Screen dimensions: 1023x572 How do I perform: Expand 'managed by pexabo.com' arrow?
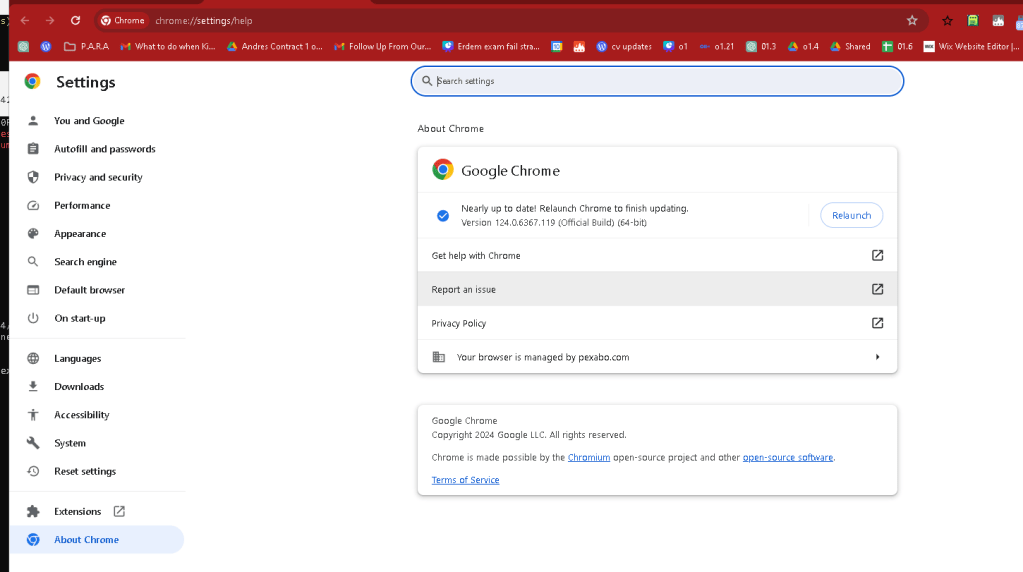(x=878, y=357)
